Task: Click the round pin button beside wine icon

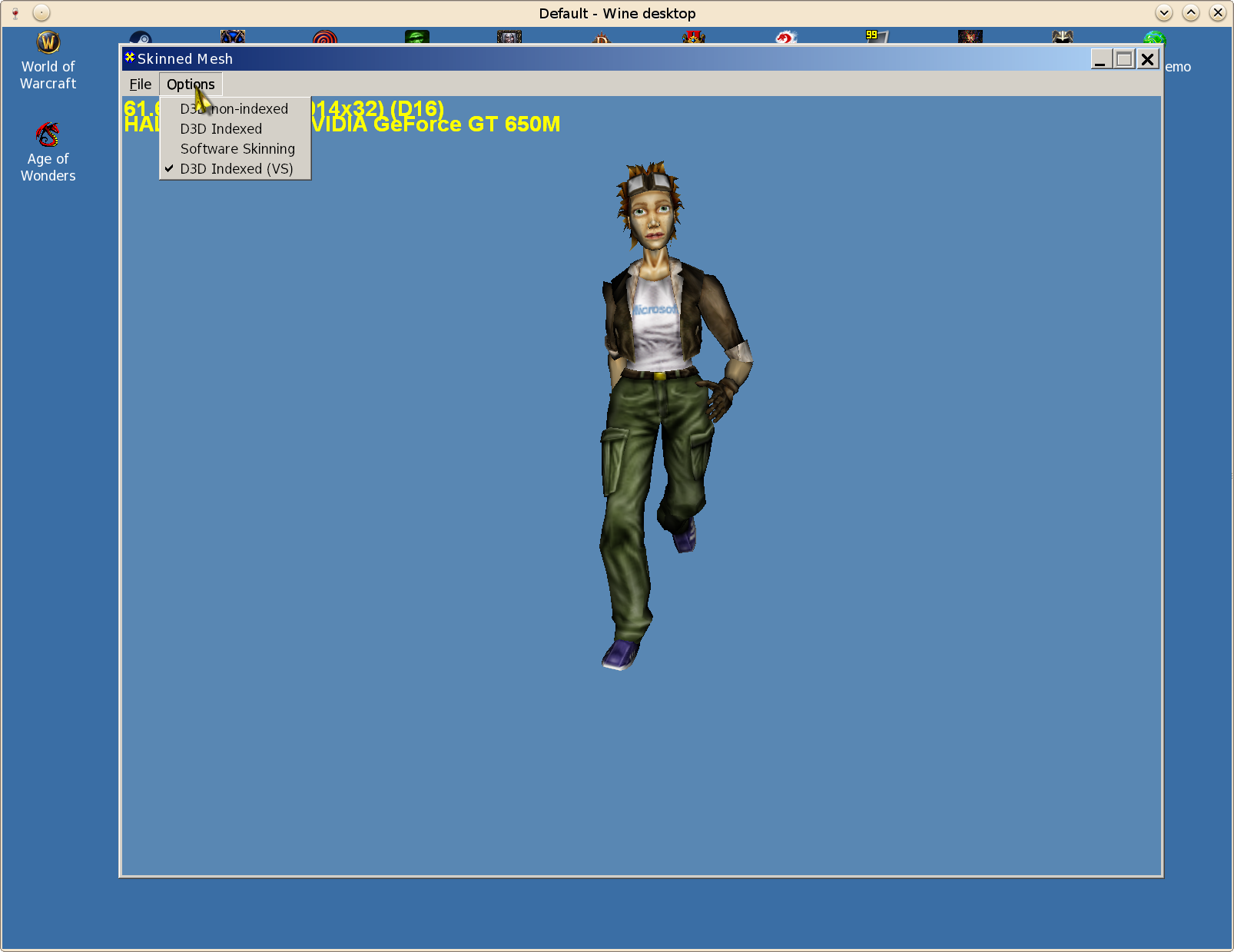Action: [x=41, y=13]
